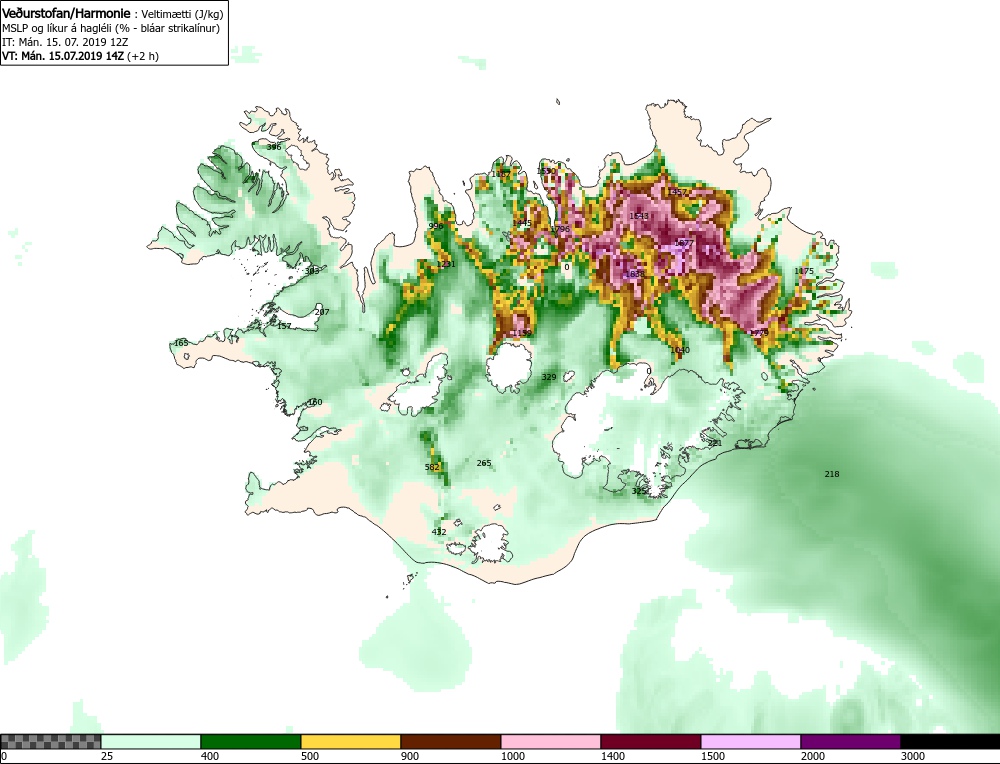The height and width of the screenshot is (764, 1000).
Task: Click the map value '1530'
Action: (546, 171)
